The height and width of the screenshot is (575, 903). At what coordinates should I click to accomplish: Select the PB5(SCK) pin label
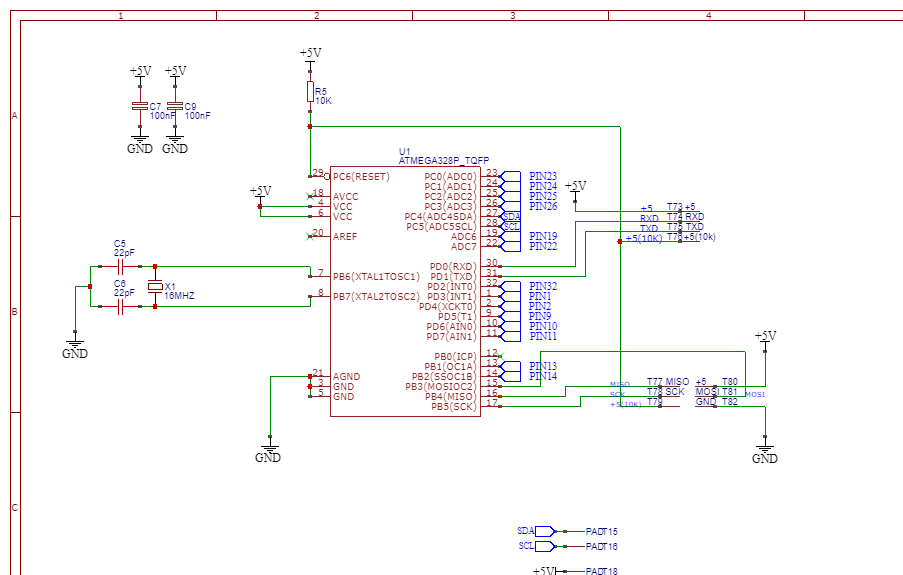[x=454, y=406]
